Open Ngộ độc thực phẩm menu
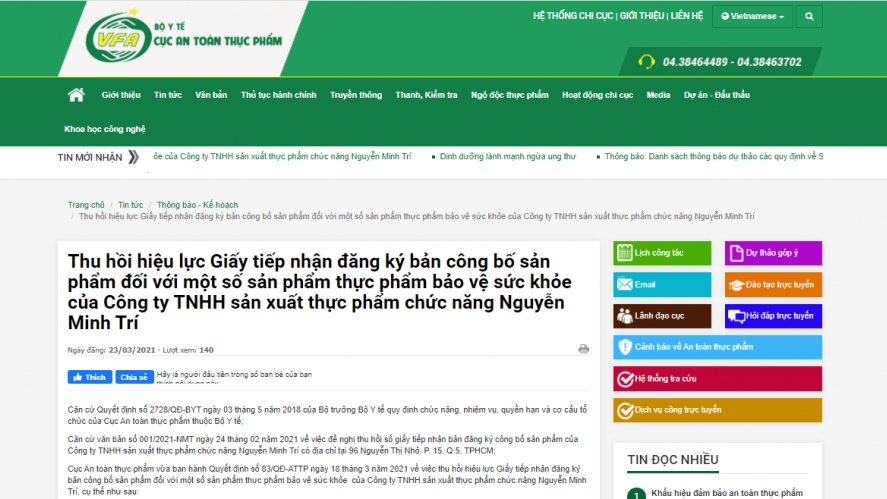This screenshot has width=887, height=499. (510, 95)
